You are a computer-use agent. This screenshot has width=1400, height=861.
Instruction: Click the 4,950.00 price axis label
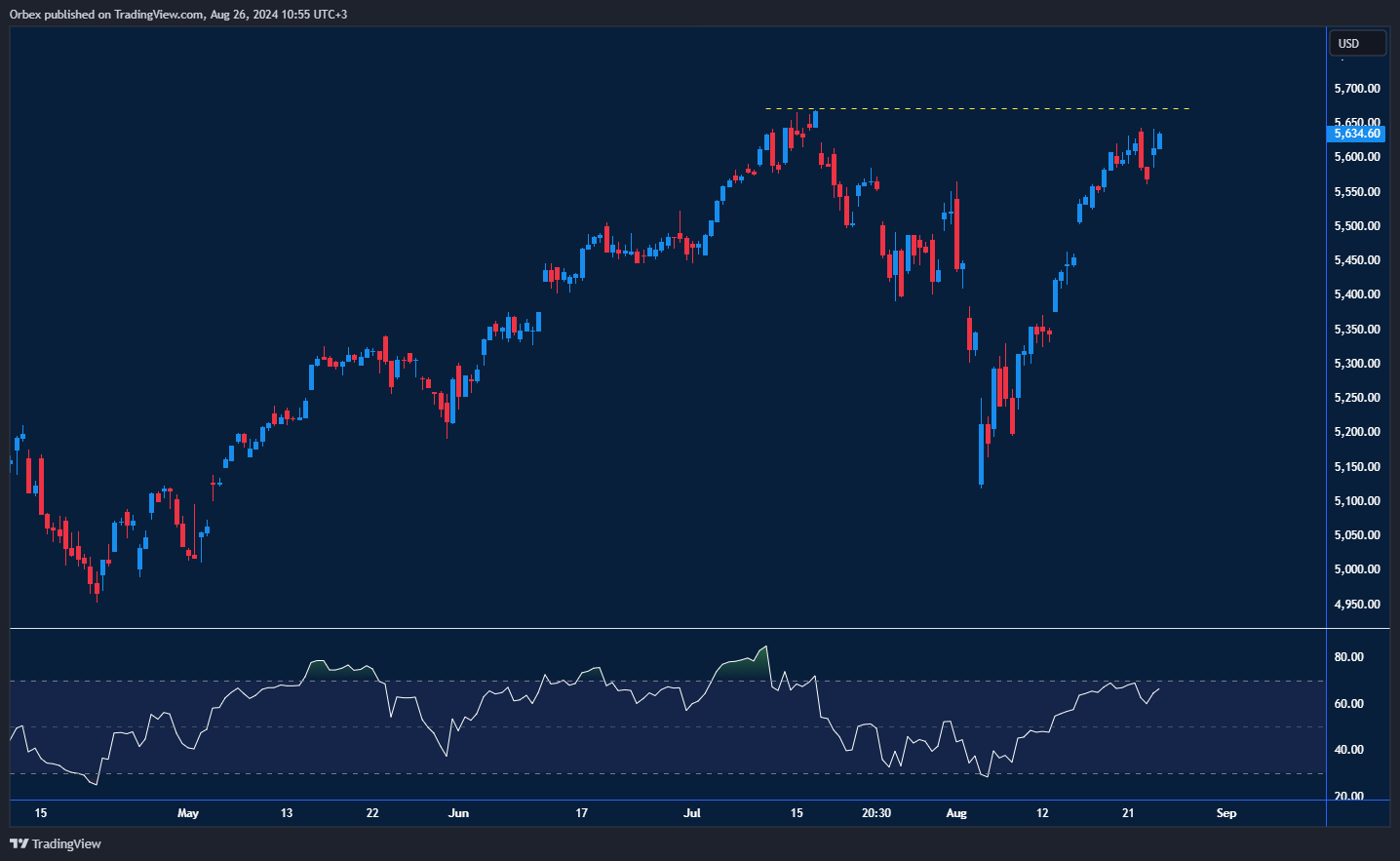pos(1356,605)
